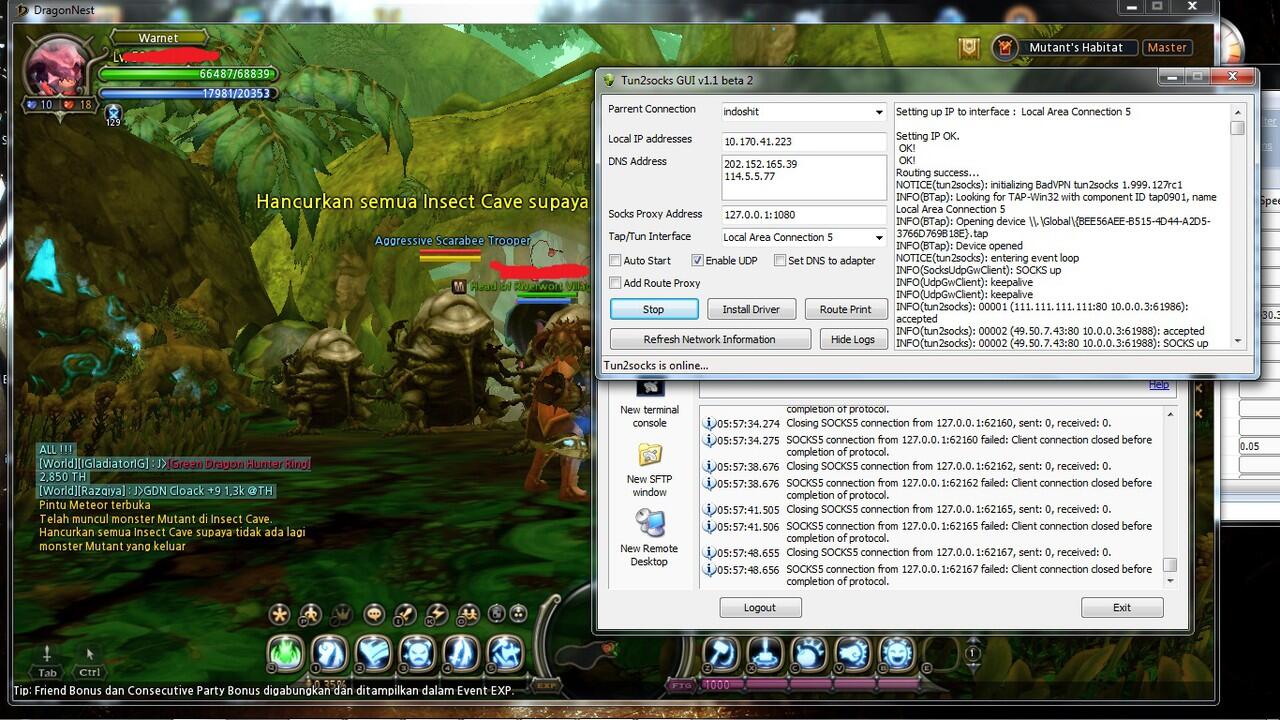Viewport: 1280px width, 720px height.
Task: Click the crown icon above the skill bar
Action: pos(342,614)
